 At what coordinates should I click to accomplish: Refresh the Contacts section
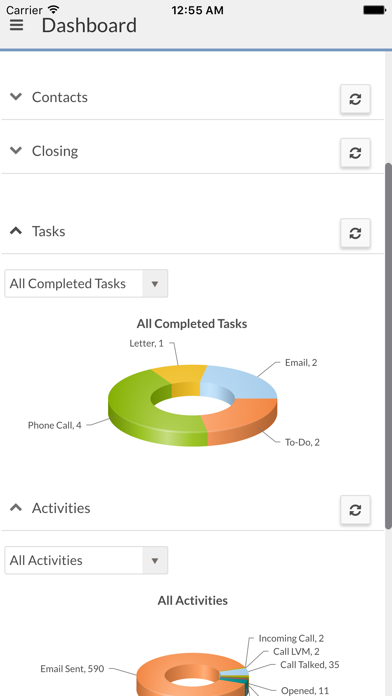(x=355, y=99)
